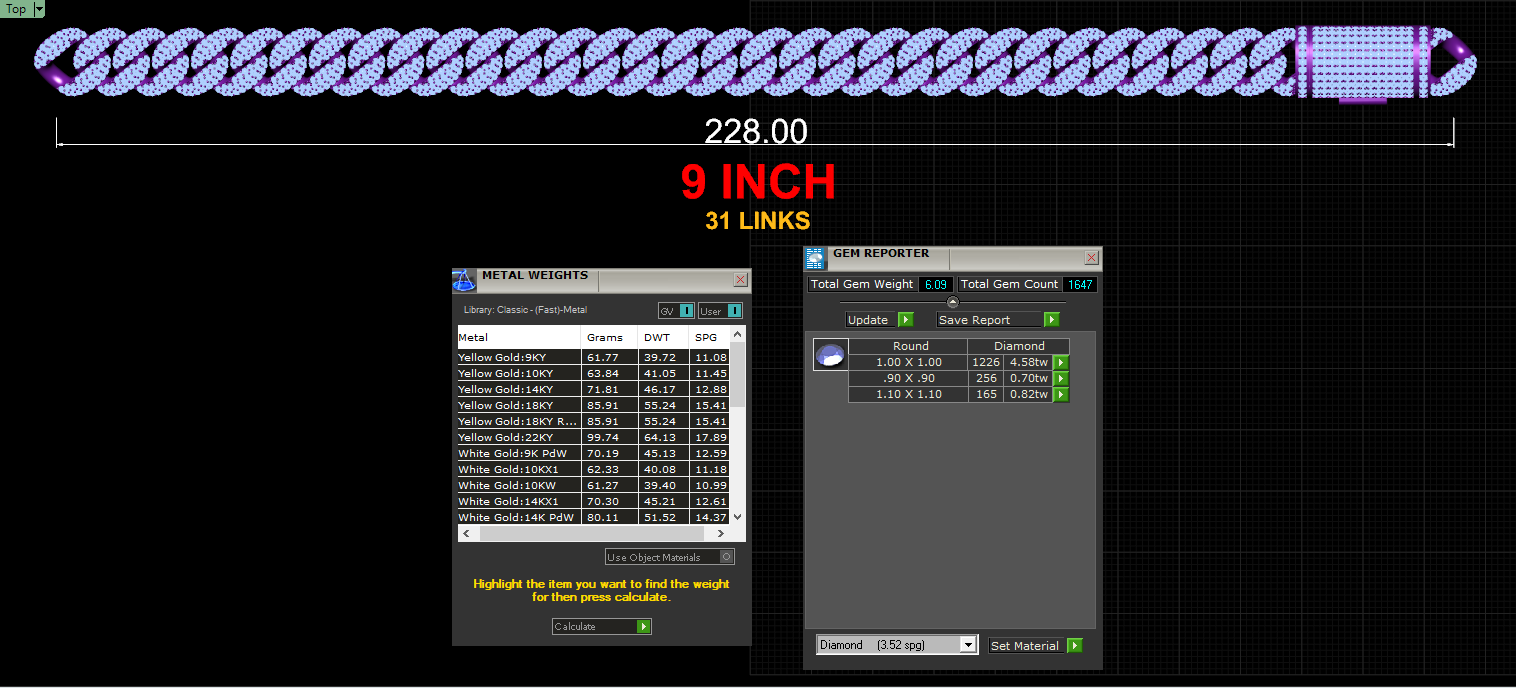Image resolution: width=1516 pixels, height=688 pixels.
Task: Click the metal list vertical scrollbar down arrow
Action: tap(738, 517)
